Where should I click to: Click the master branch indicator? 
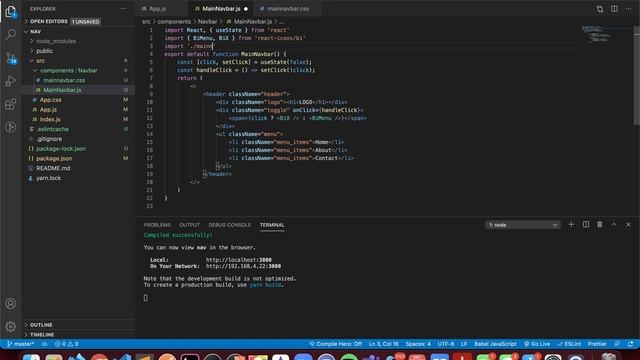(20, 344)
